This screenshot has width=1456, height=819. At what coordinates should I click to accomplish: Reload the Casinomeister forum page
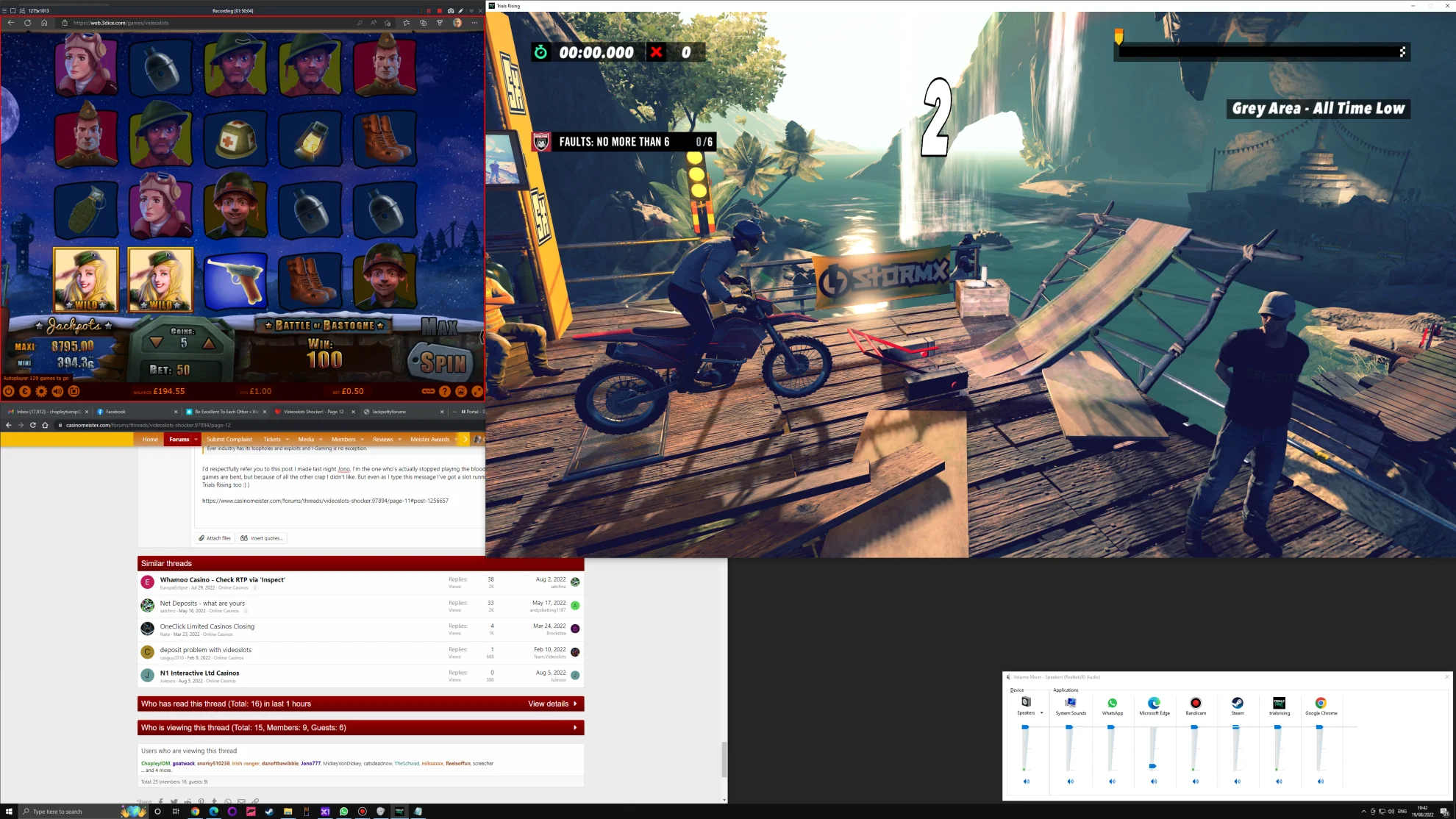(x=33, y=425)
